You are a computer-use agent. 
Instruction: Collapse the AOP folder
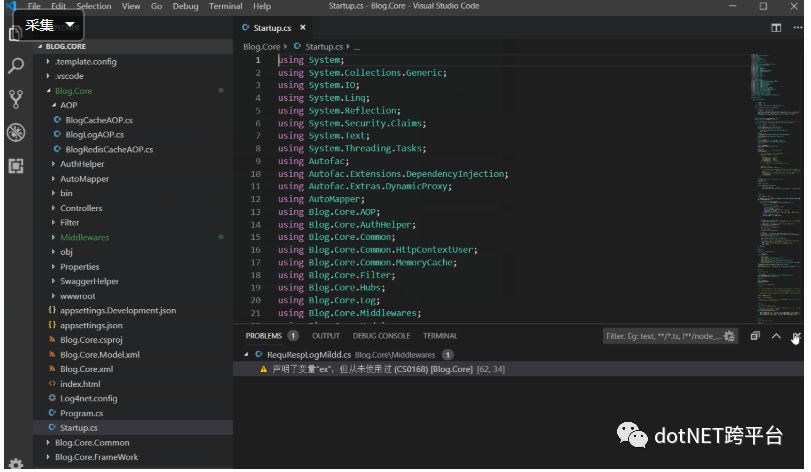click(53, 105)
